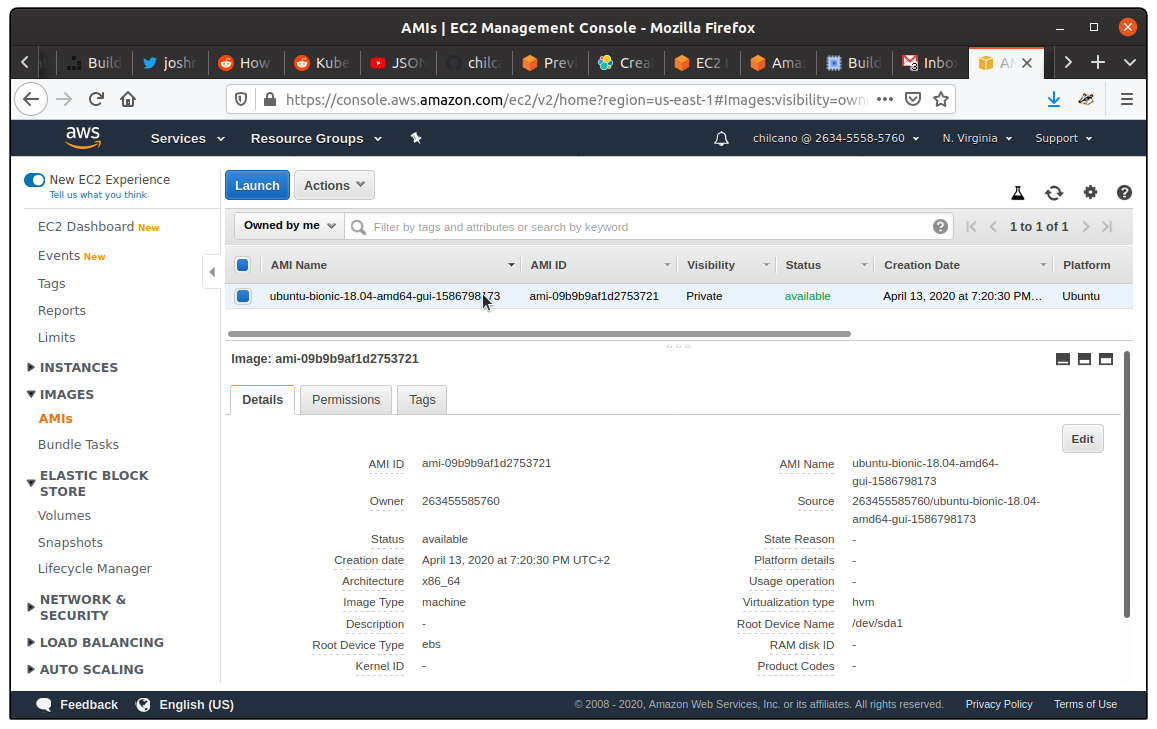1157x729 pixels.
Task: Go to next page of AMI results
Action: point(1085,227)
